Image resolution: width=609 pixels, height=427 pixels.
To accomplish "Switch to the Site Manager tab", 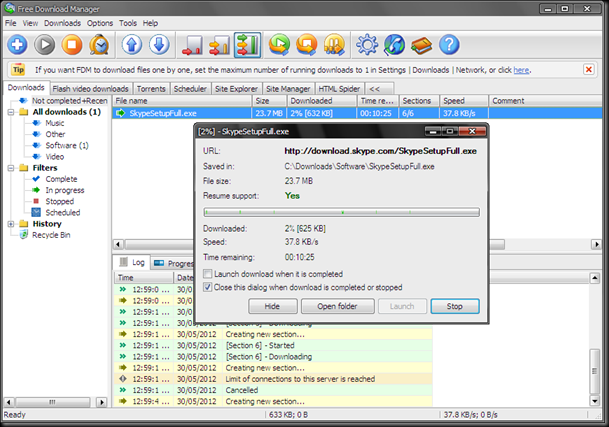I will (288, 89).
